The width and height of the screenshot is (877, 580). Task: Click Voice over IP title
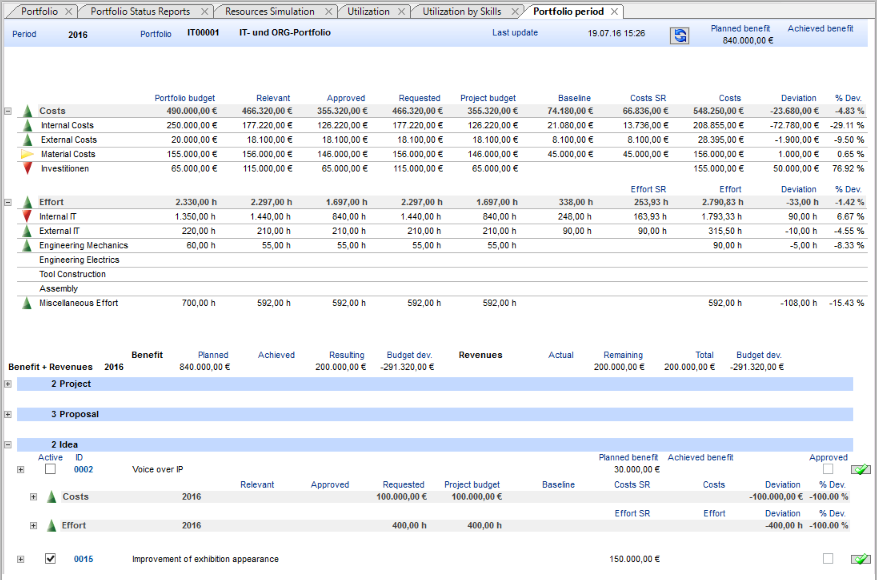tap(158, 469)
